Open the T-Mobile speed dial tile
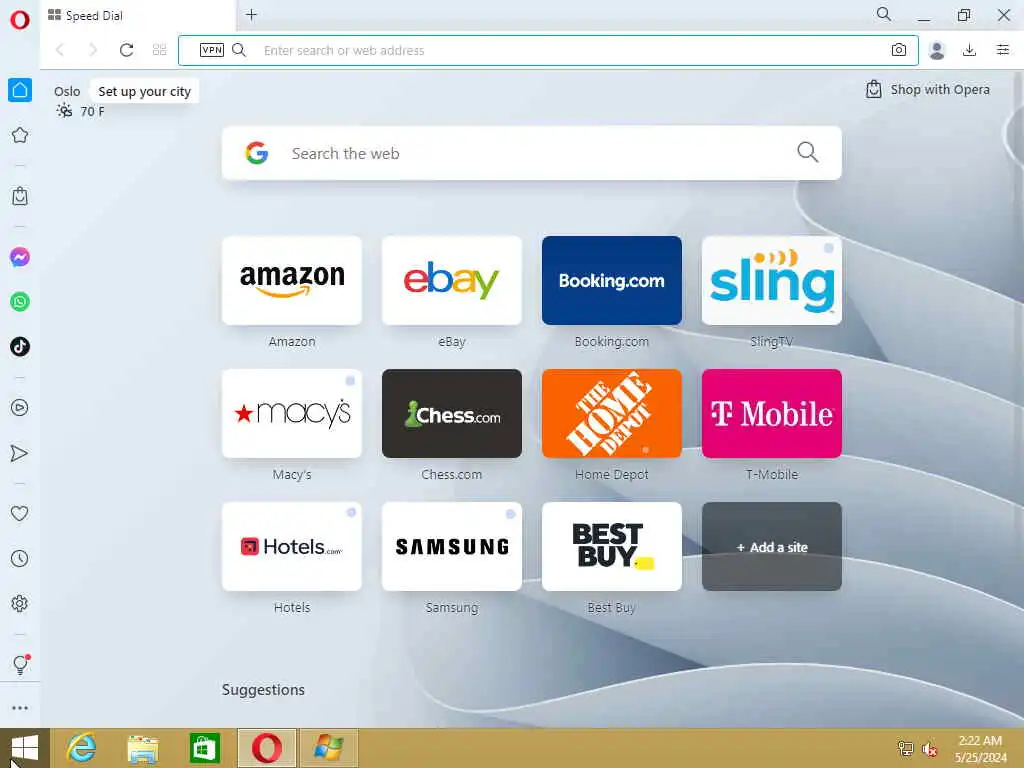Screen dimensions: 1024x768 [x=772, y=413]
